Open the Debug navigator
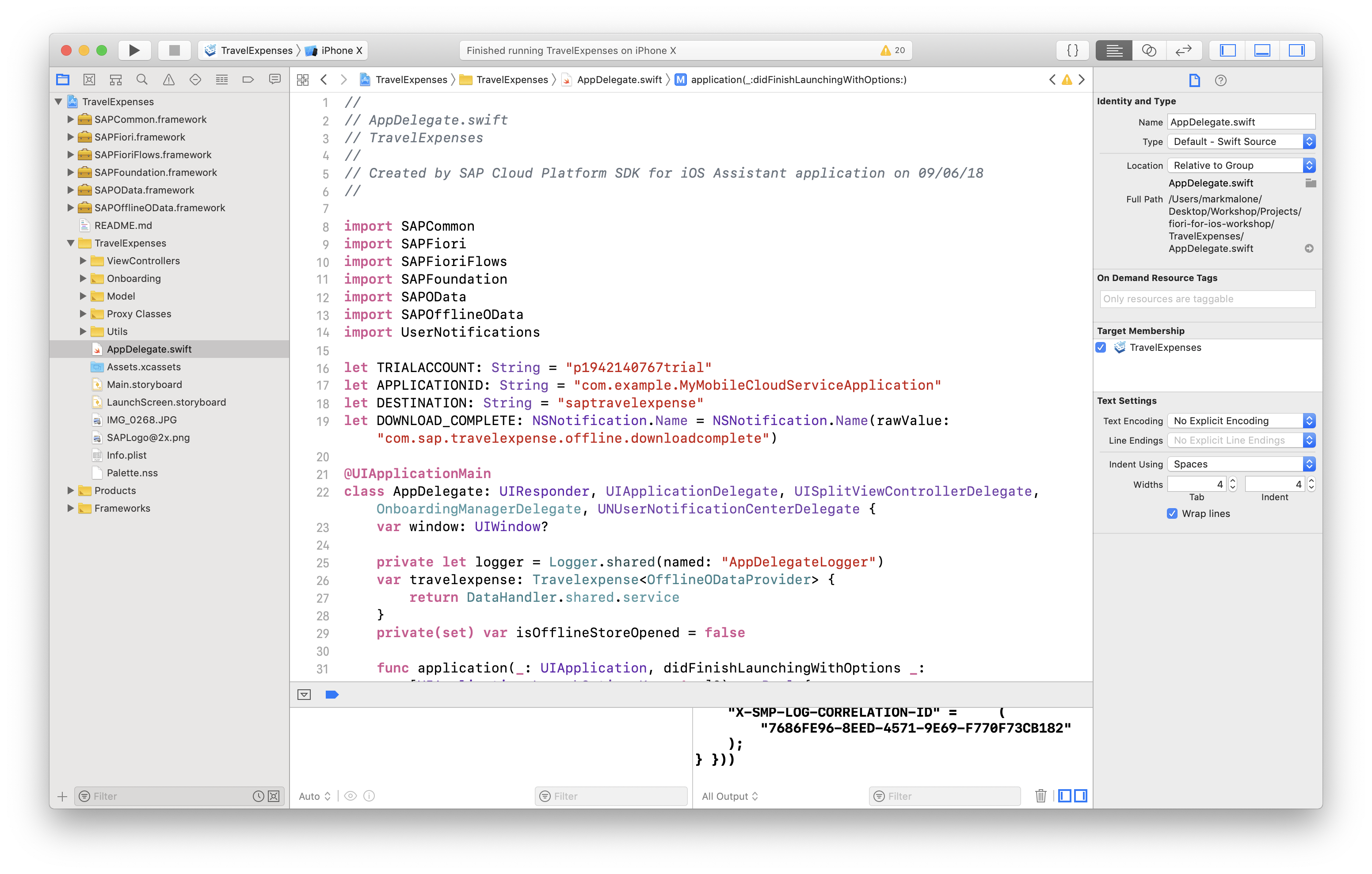Screen dimensions: 1372x874 (x=221, y=80)
